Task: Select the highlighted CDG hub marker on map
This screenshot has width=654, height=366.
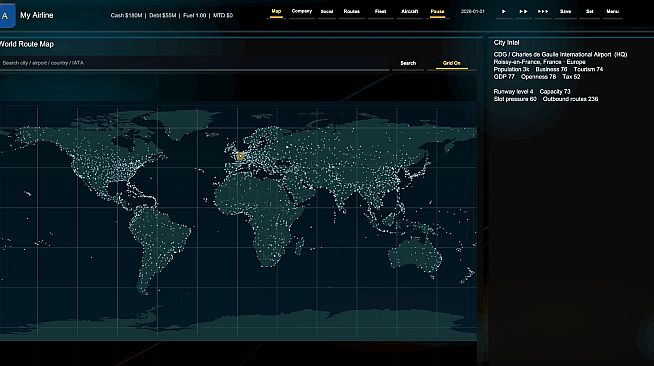Action: click(x=240, y=157)
